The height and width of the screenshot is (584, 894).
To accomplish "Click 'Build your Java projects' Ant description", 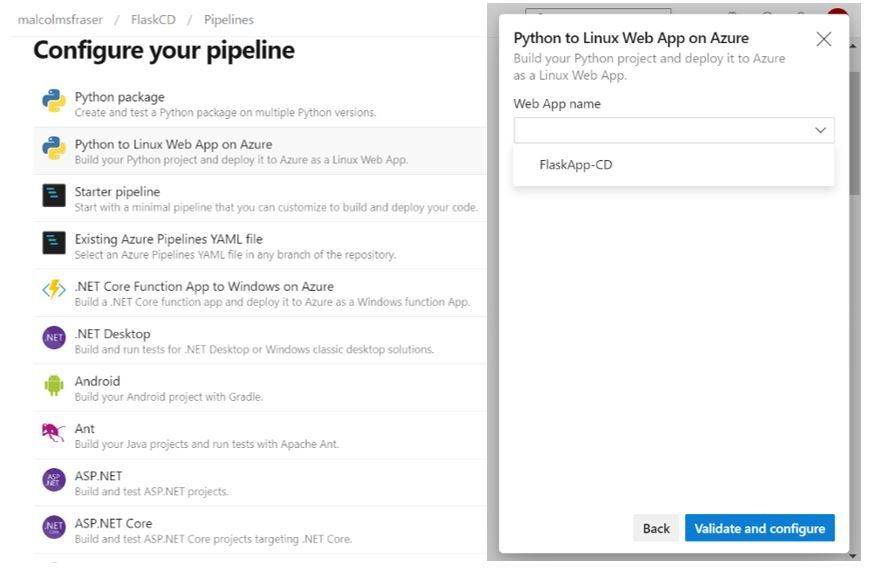I will [x=207, y=444].
